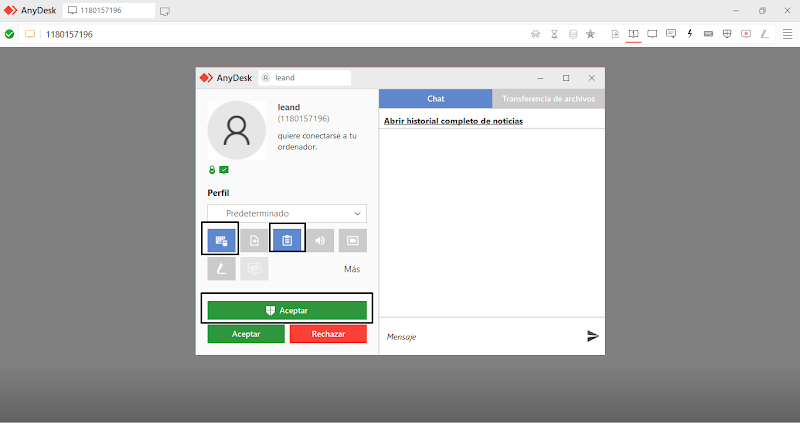800x423 pixels.
Task: Click the green lock encryption icon
Action: (212, 170)
